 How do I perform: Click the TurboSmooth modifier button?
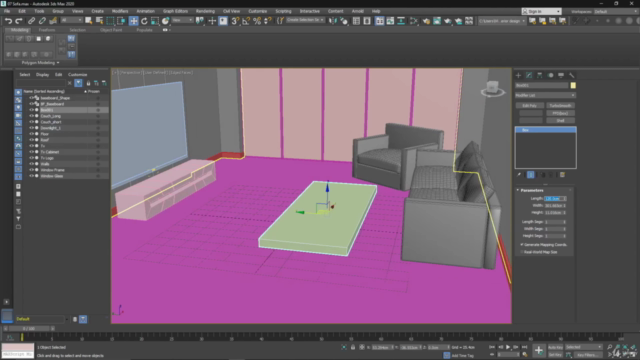(x=560, y=106)
